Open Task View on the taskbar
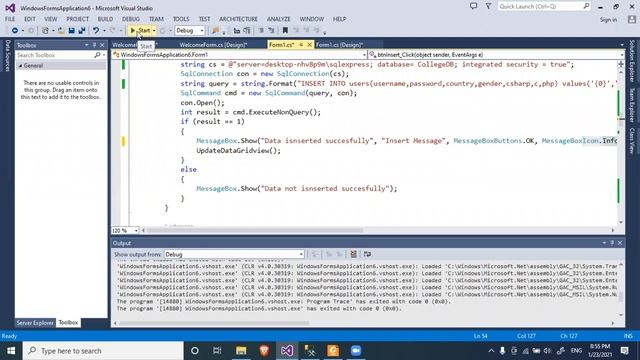This screenshot has height=360, width=640. pos(217,351)
